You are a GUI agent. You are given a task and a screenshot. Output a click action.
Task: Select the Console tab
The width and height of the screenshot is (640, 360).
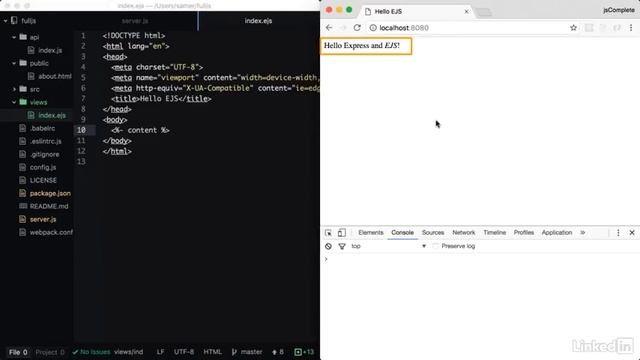pos(402,233)
